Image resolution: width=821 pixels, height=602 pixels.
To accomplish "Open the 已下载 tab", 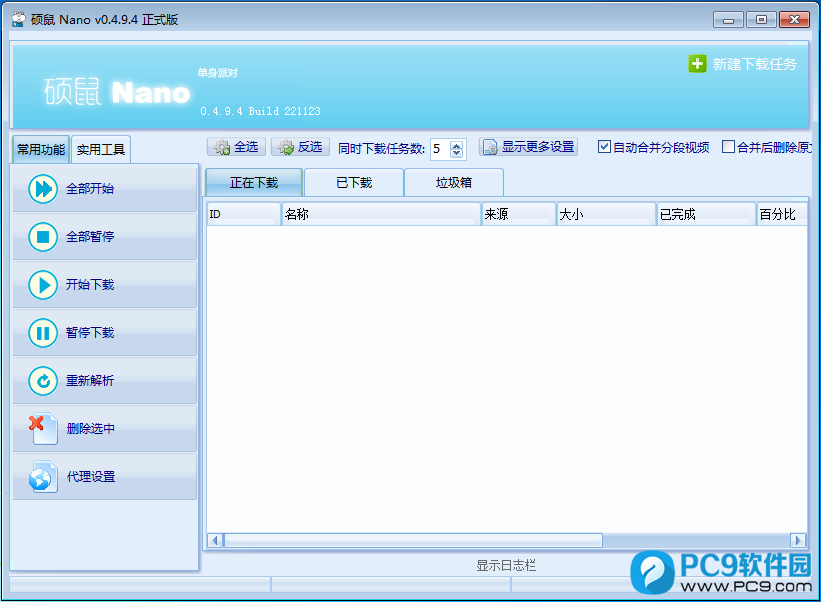I will coord(354,183).
